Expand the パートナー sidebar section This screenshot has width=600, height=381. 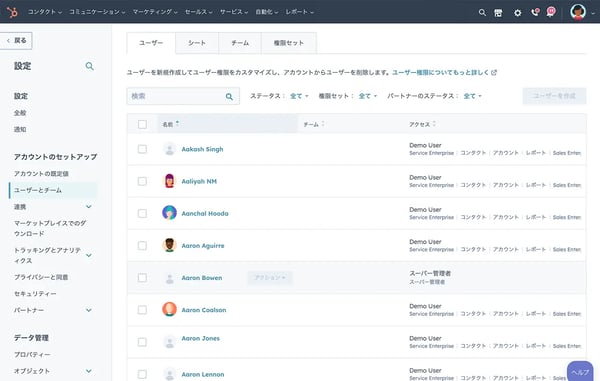click(89, 310)
